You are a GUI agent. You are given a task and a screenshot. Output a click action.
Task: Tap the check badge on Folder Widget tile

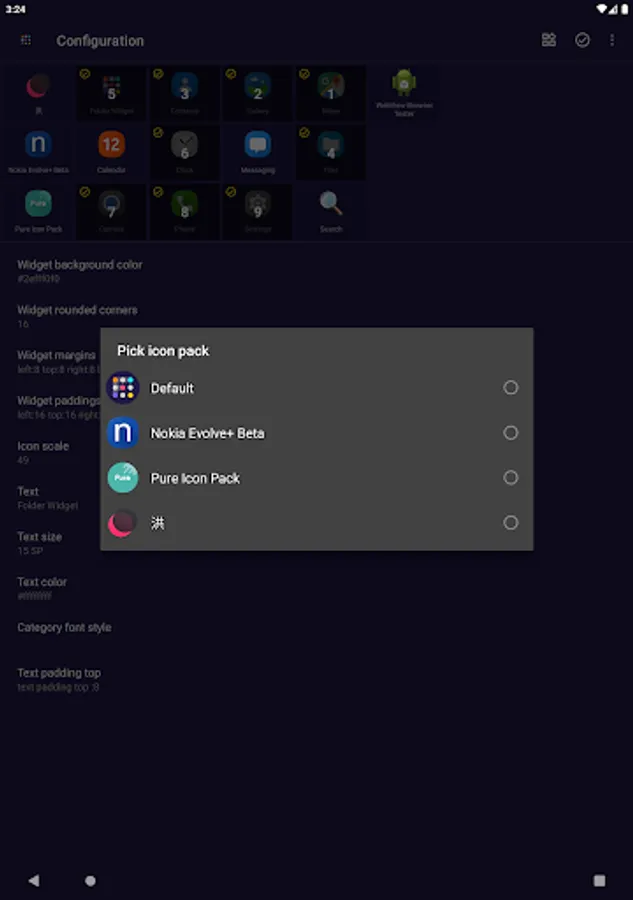pyautogui.click(x=85, y=74)
